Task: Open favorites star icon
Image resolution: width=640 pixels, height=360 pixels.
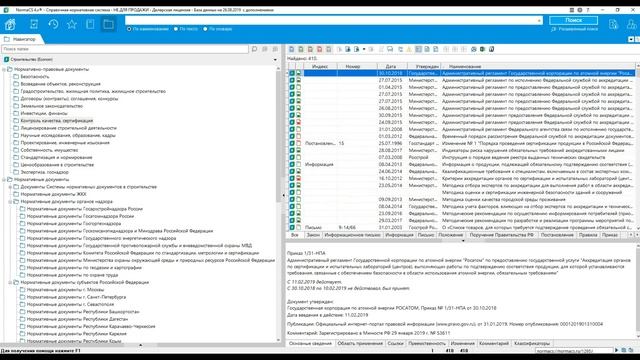Action: point(72,24)
